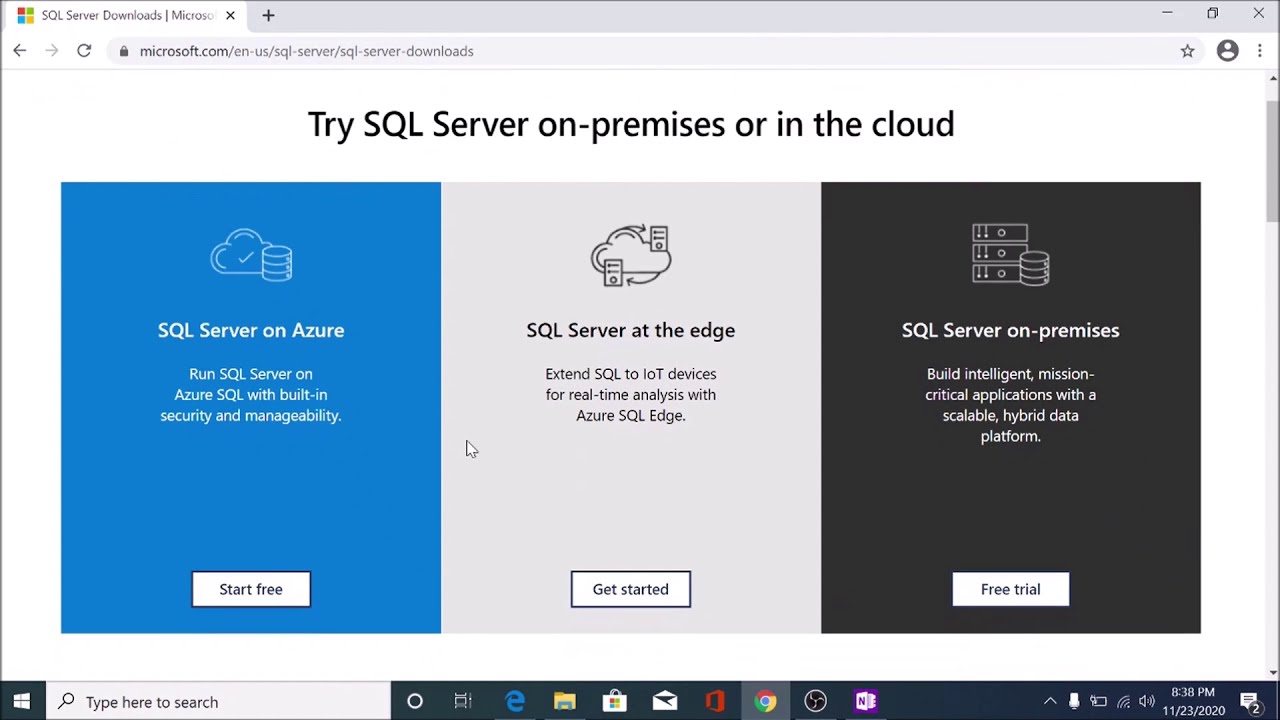Click the scrollbar down arrow
Image resolution: width=1280 pixels, height=720 pixels.
(x=1272, y=672)
